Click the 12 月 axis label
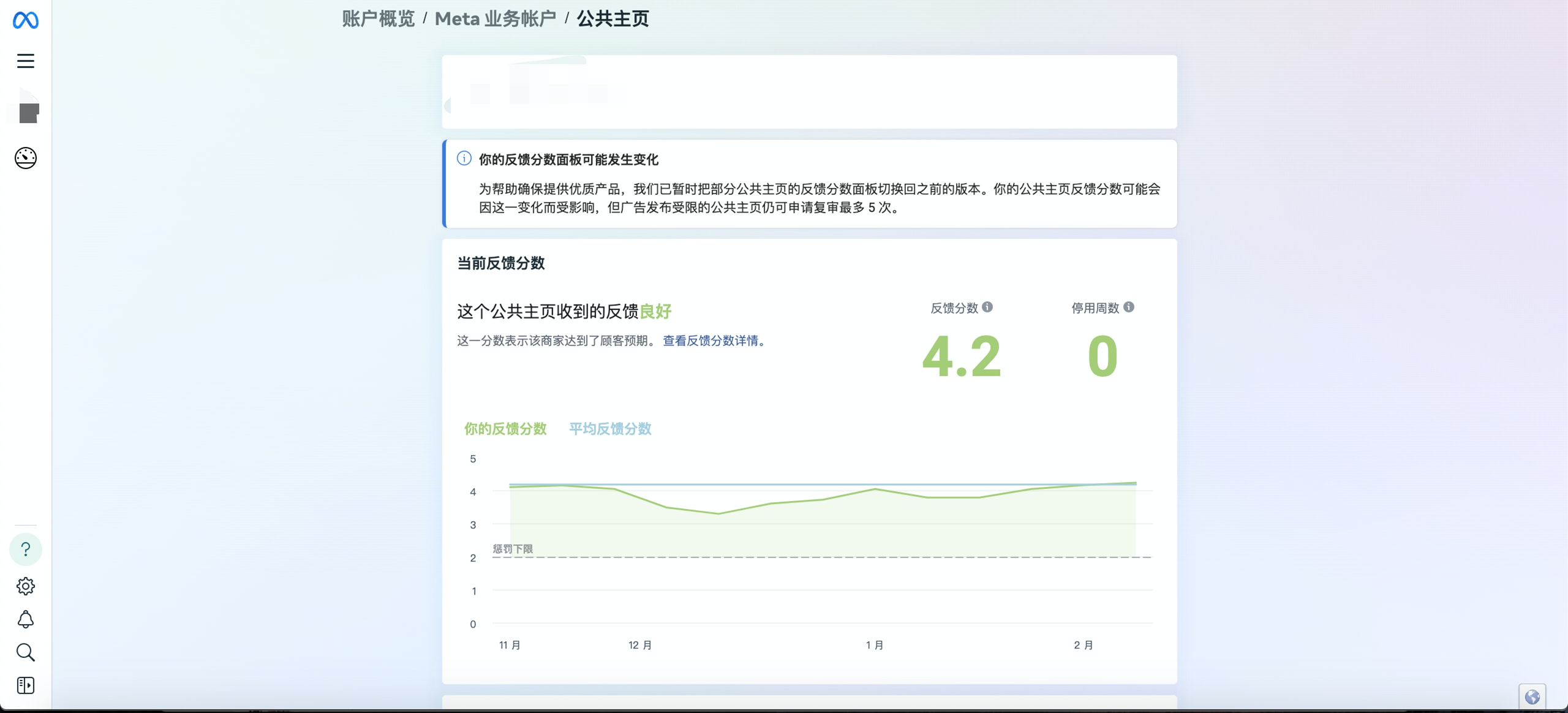The height and width of the screenshot is (713, 1568). click(640, 645)
